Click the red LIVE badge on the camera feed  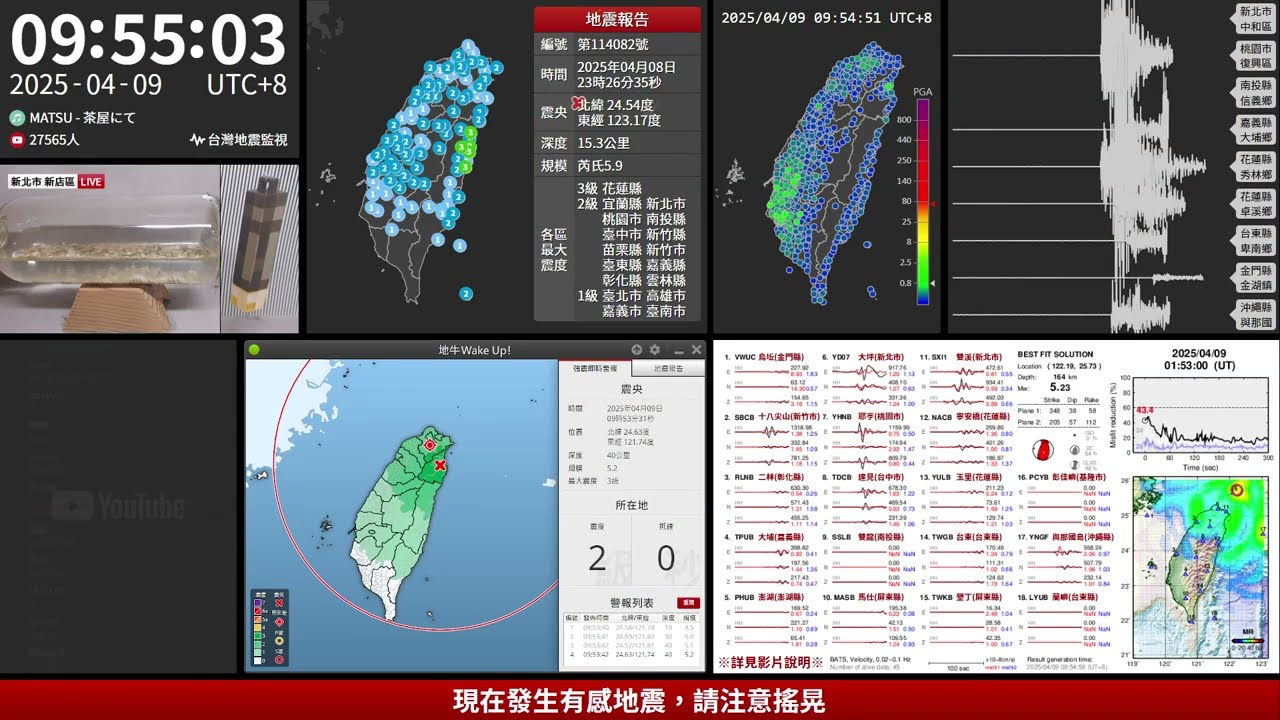click(x=91, y=181)
